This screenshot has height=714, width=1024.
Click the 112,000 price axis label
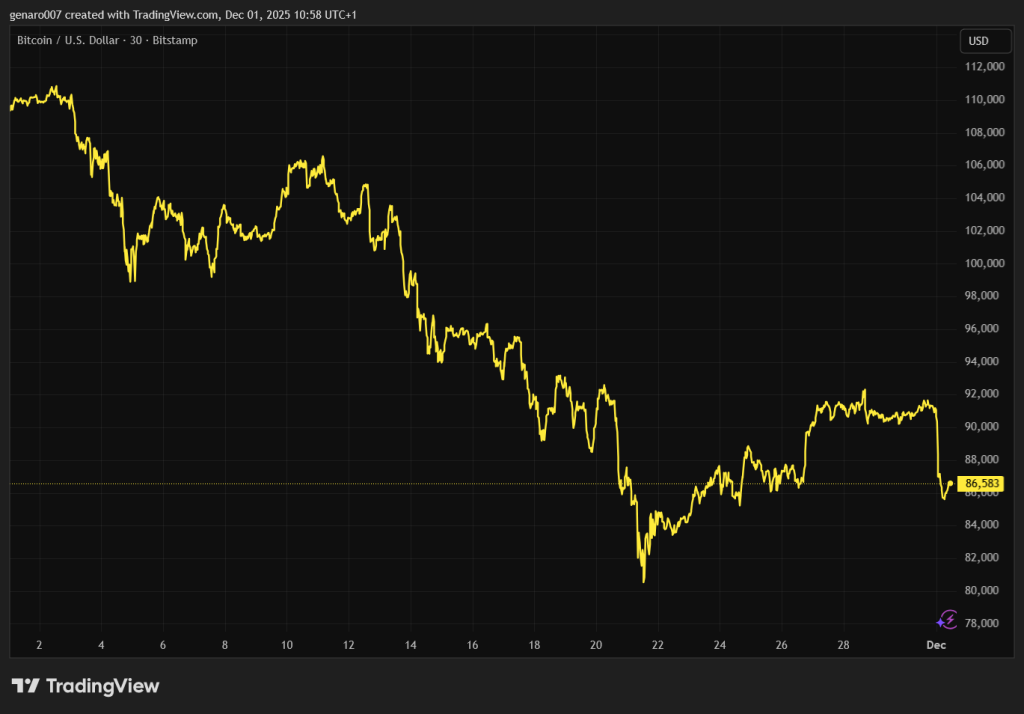[985, 67]
